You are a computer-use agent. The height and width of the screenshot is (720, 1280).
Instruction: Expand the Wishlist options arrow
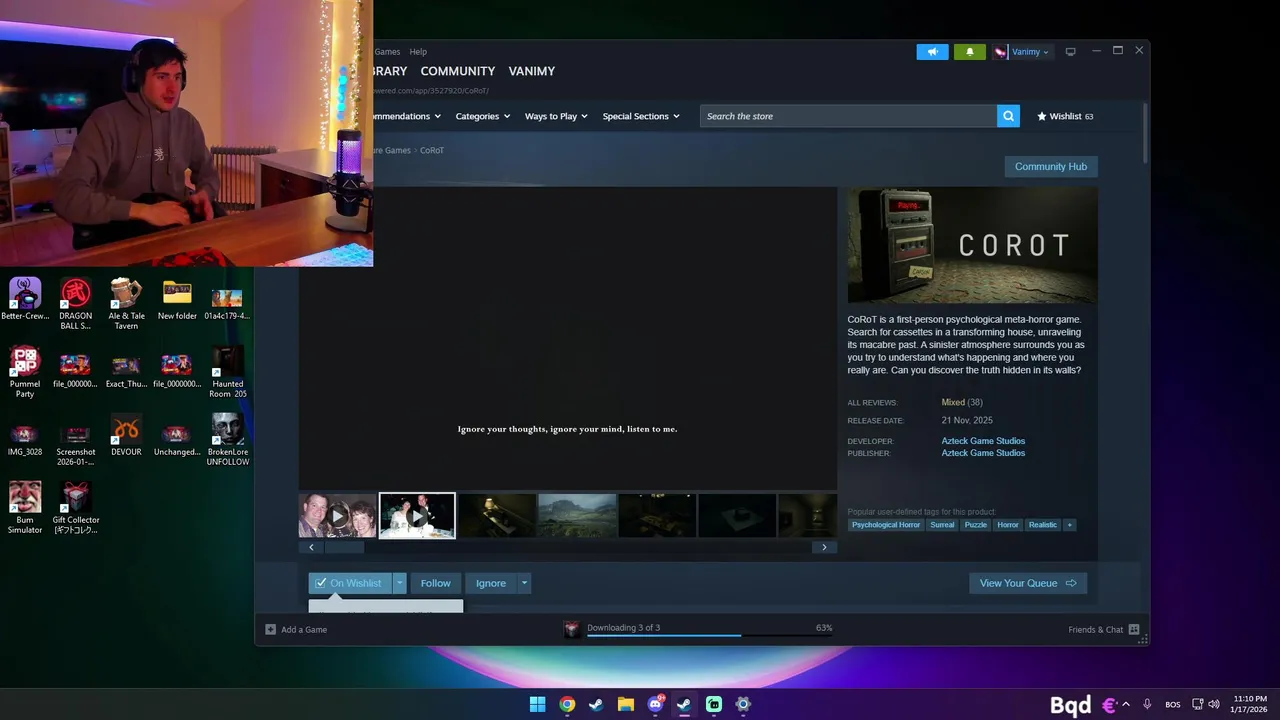[399, 583]
